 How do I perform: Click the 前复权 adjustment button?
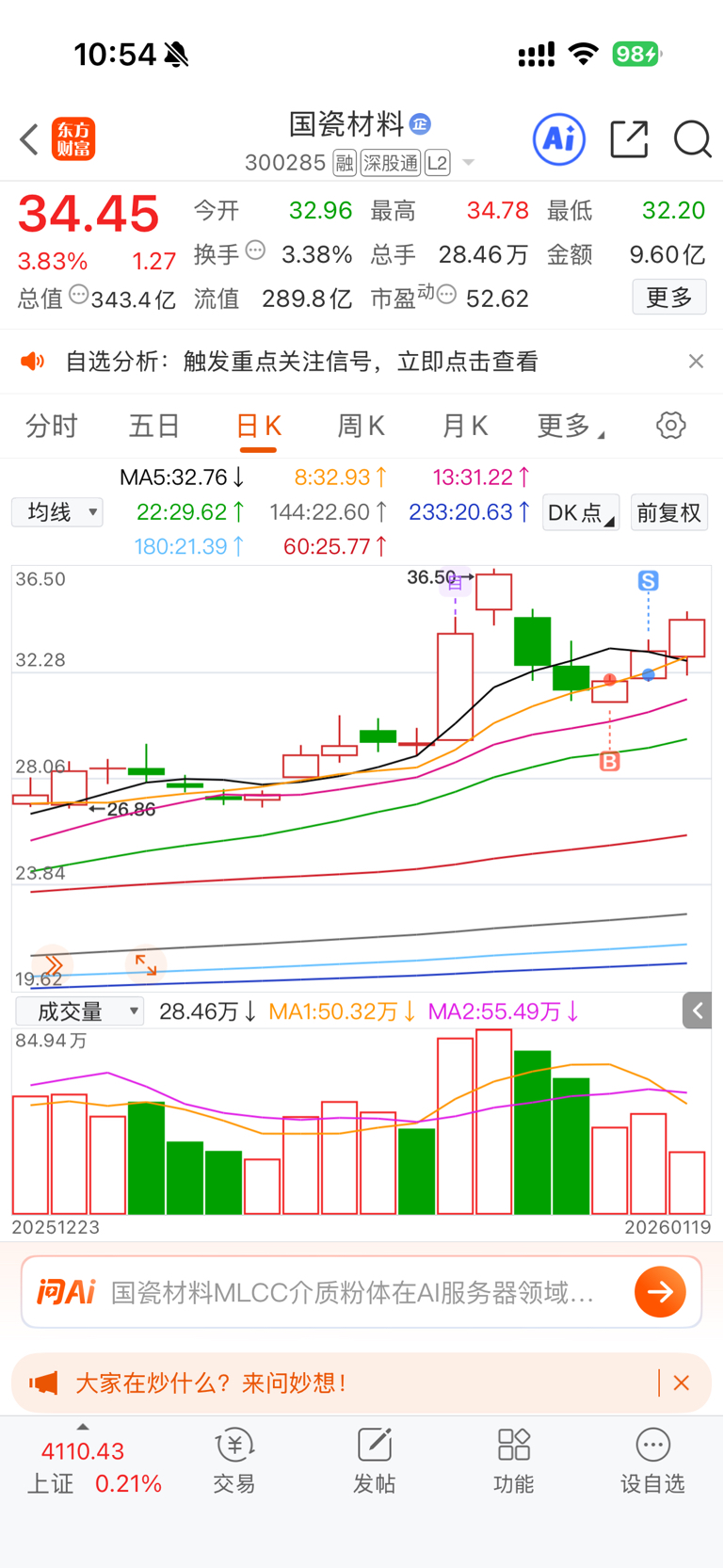668,512
